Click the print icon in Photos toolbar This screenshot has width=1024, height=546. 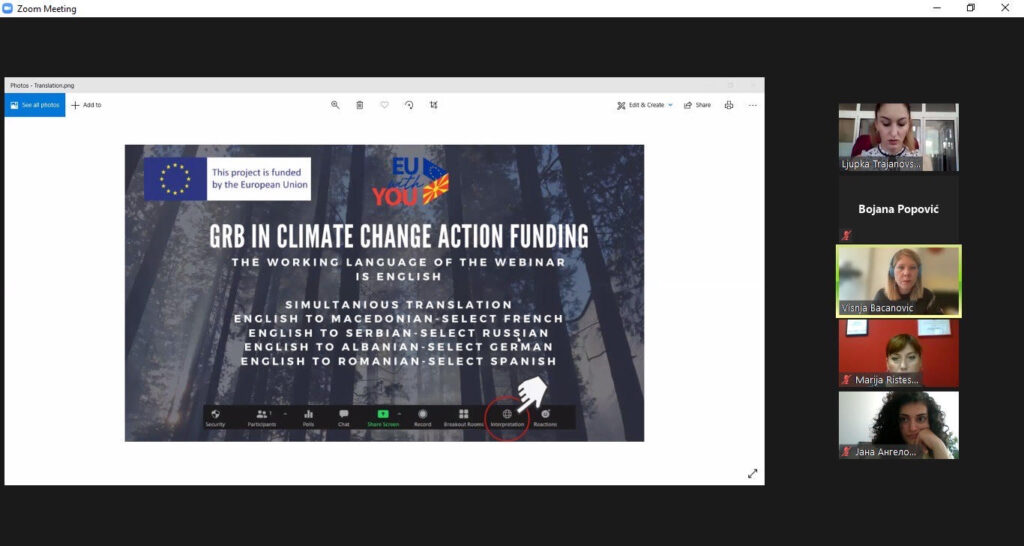pyautogui.click(x=729, y=105)
